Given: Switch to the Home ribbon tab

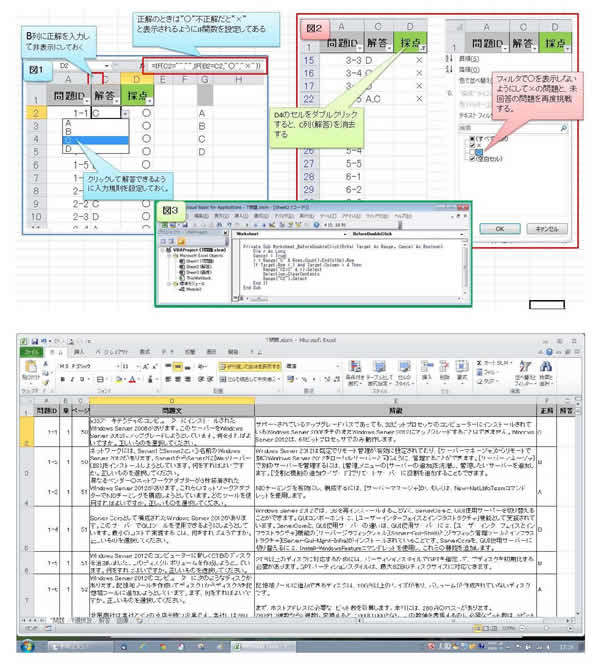Looking at the screenshot, I should point(56,352).
